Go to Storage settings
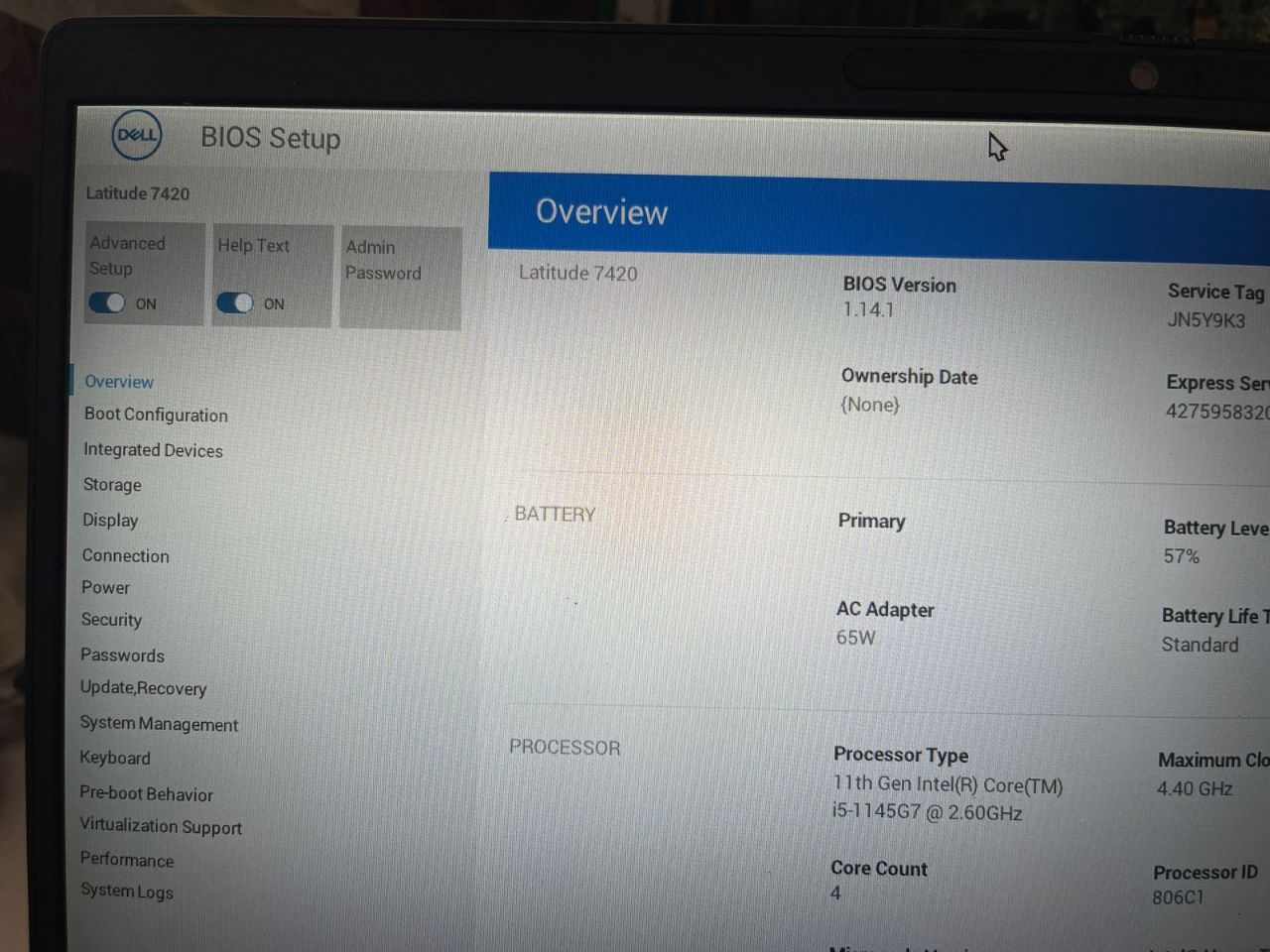1270x952 pixels. 112,485
